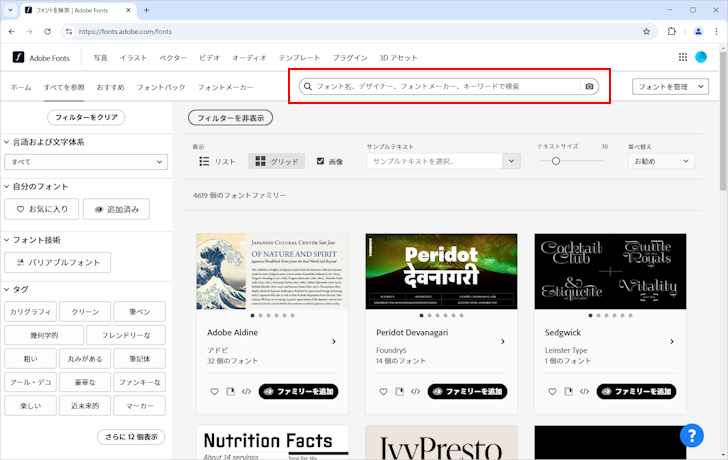Viewport: 728px width, 460px height.
Task: Click the add-to-pack icon under Sedgwick
Action: pos(568,391)
